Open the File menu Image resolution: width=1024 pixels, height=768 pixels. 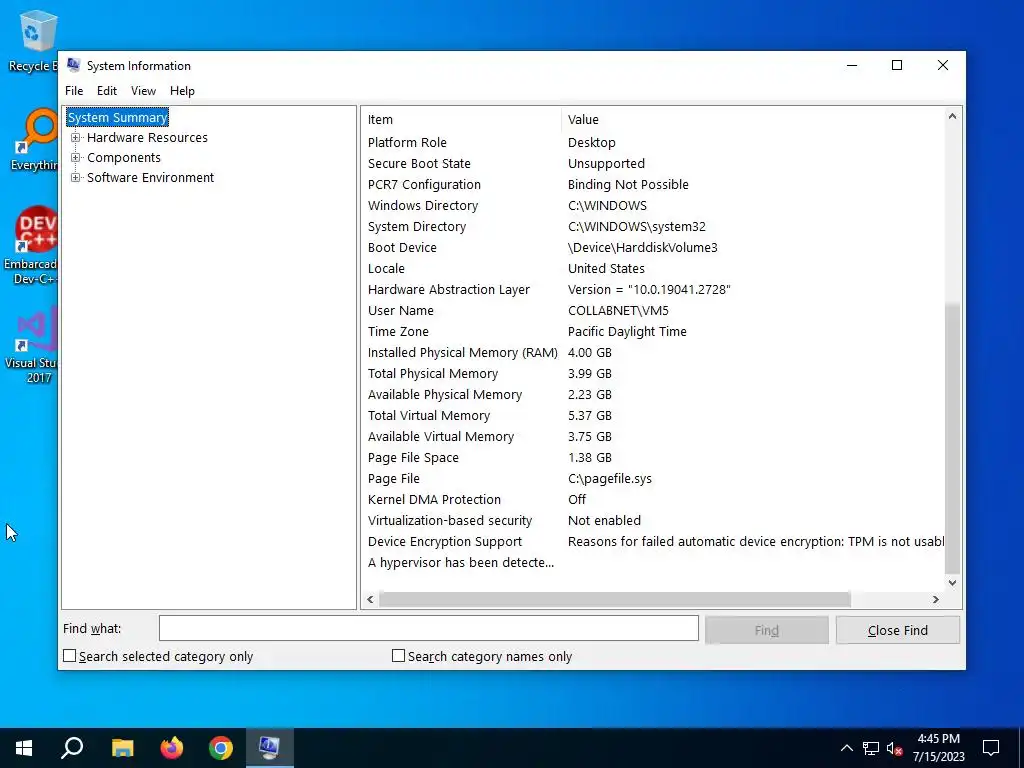[x=74, y=91]
